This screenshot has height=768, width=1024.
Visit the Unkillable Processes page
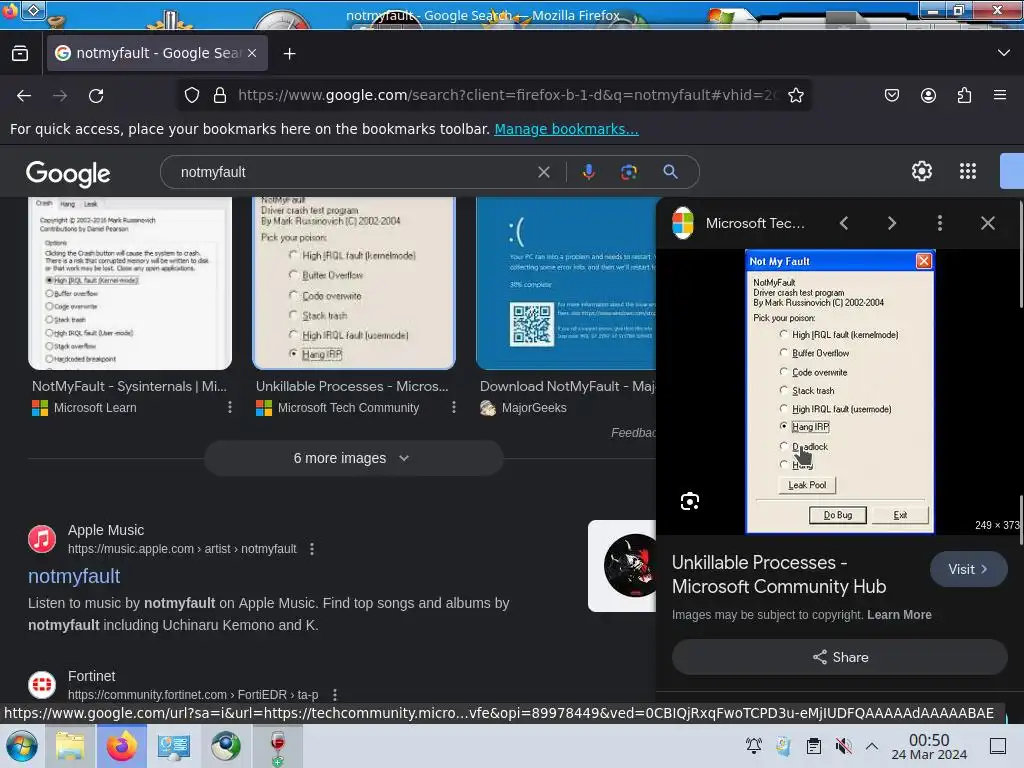968,569
